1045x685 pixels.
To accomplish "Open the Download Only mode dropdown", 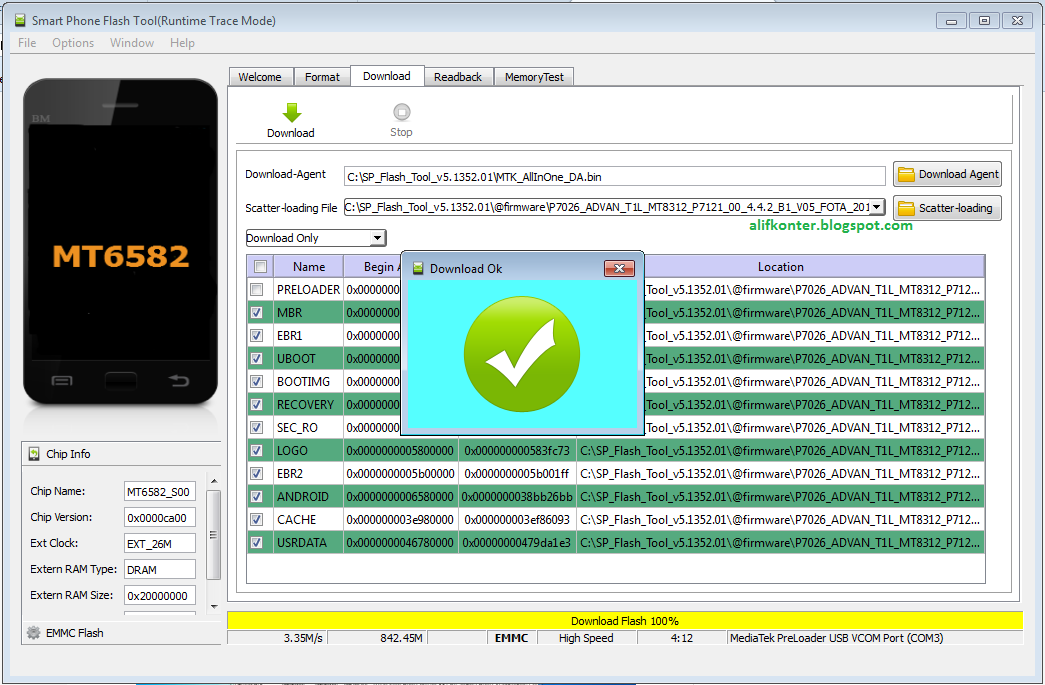I will [379, 237].
